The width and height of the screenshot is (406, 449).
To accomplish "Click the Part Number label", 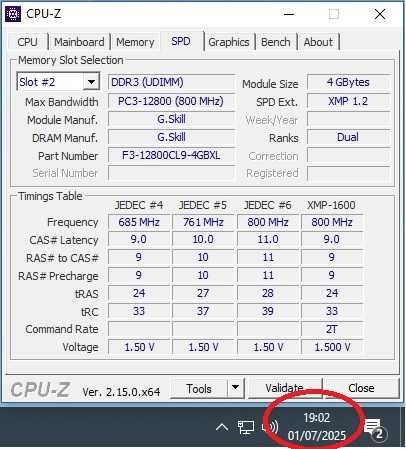I will (68, 156).
